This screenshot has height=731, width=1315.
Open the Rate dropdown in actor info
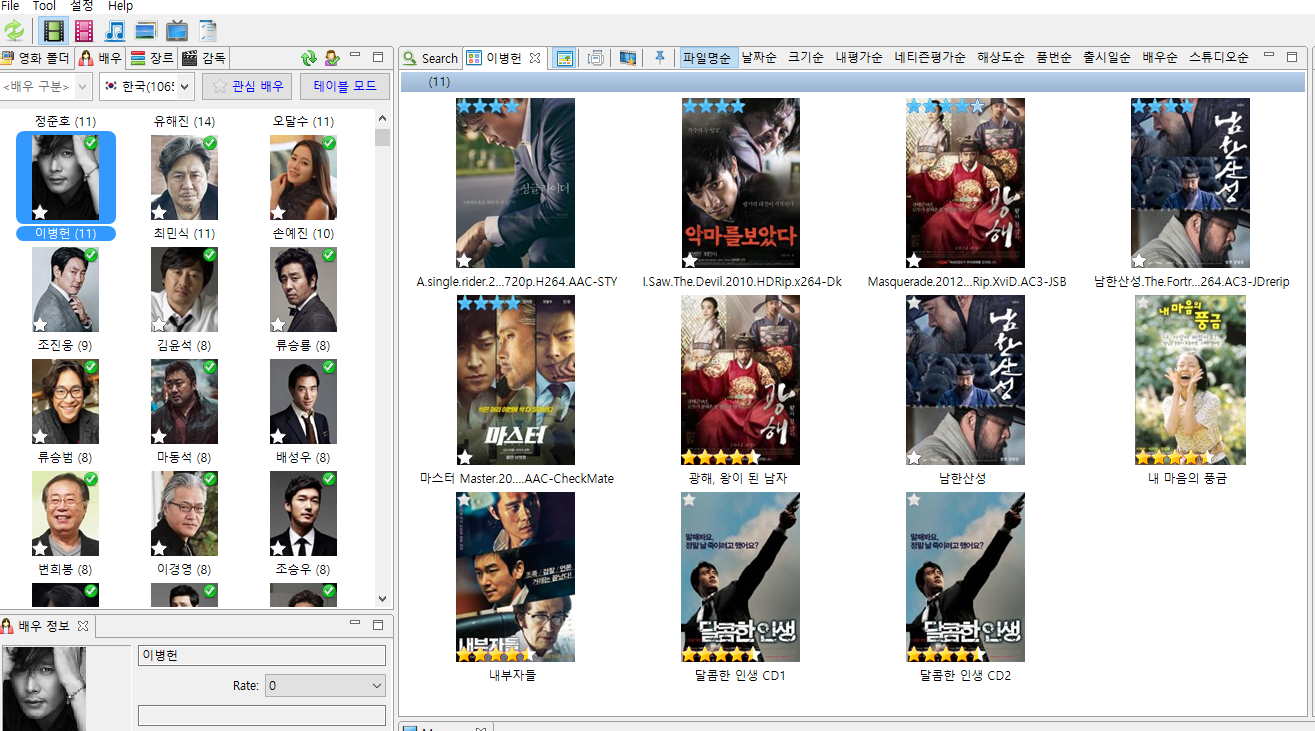[325, 686]
